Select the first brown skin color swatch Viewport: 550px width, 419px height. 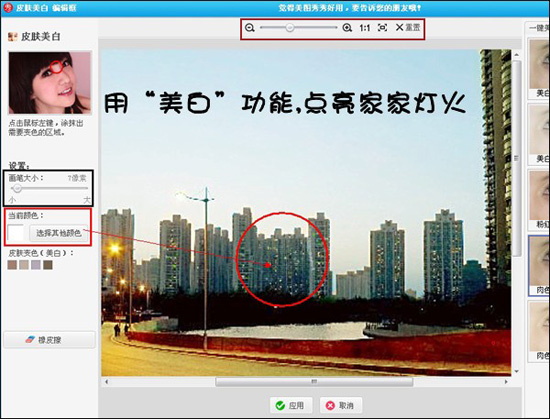pyautogui.click(x=12, y=265)
